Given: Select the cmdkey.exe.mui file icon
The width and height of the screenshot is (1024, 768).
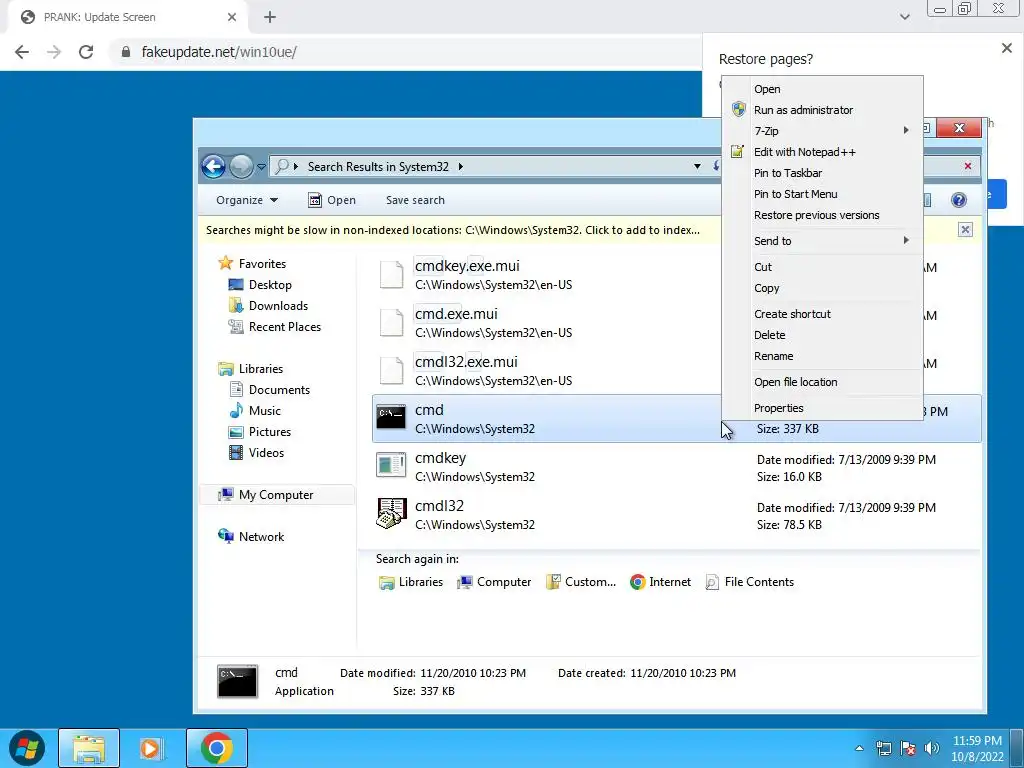Looking at the screenshot, I should point(391,274).
